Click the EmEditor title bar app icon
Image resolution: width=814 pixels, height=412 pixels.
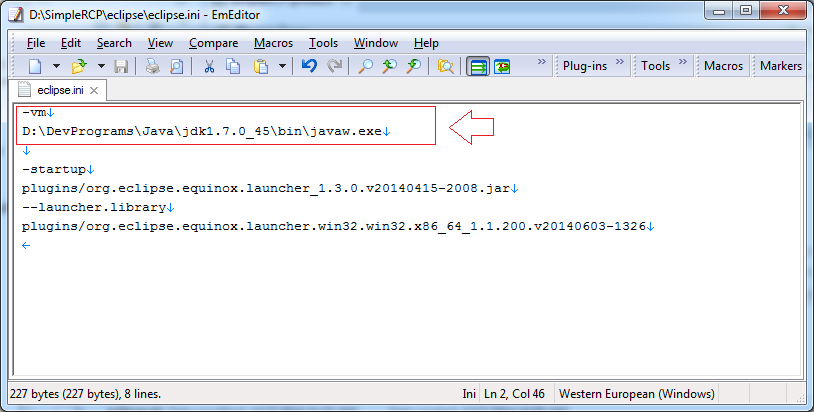pyautogui.click(x=16, y=15)
